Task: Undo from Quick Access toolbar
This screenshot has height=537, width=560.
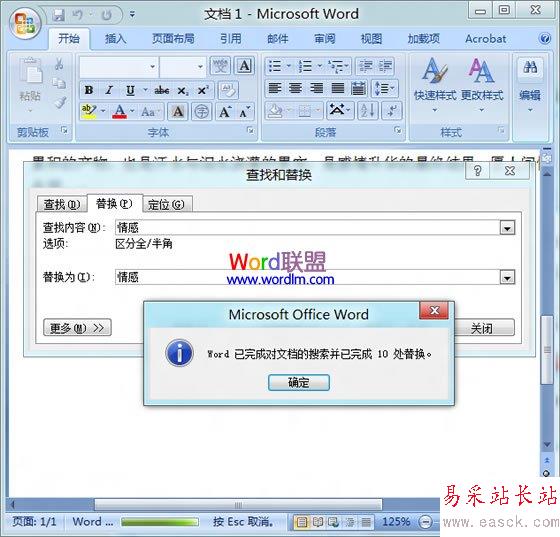Action: point(78,15)
